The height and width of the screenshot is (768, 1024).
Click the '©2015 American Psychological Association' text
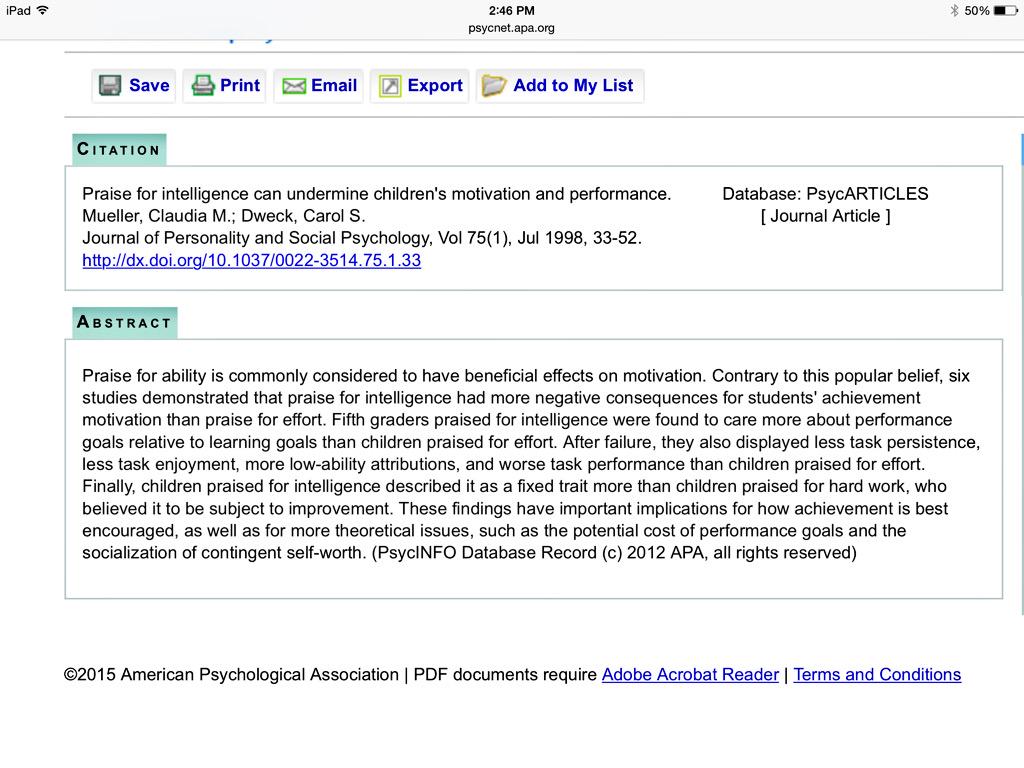[231, 675]
